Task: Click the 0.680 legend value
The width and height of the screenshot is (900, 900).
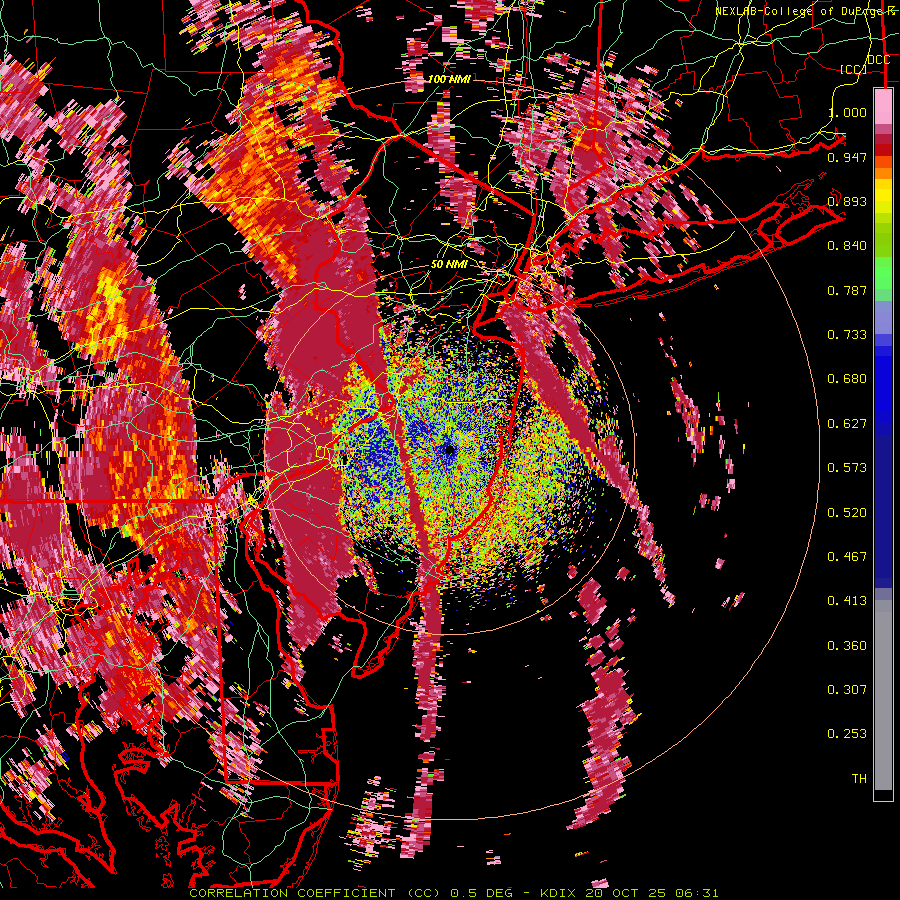Action: [847, 379]
